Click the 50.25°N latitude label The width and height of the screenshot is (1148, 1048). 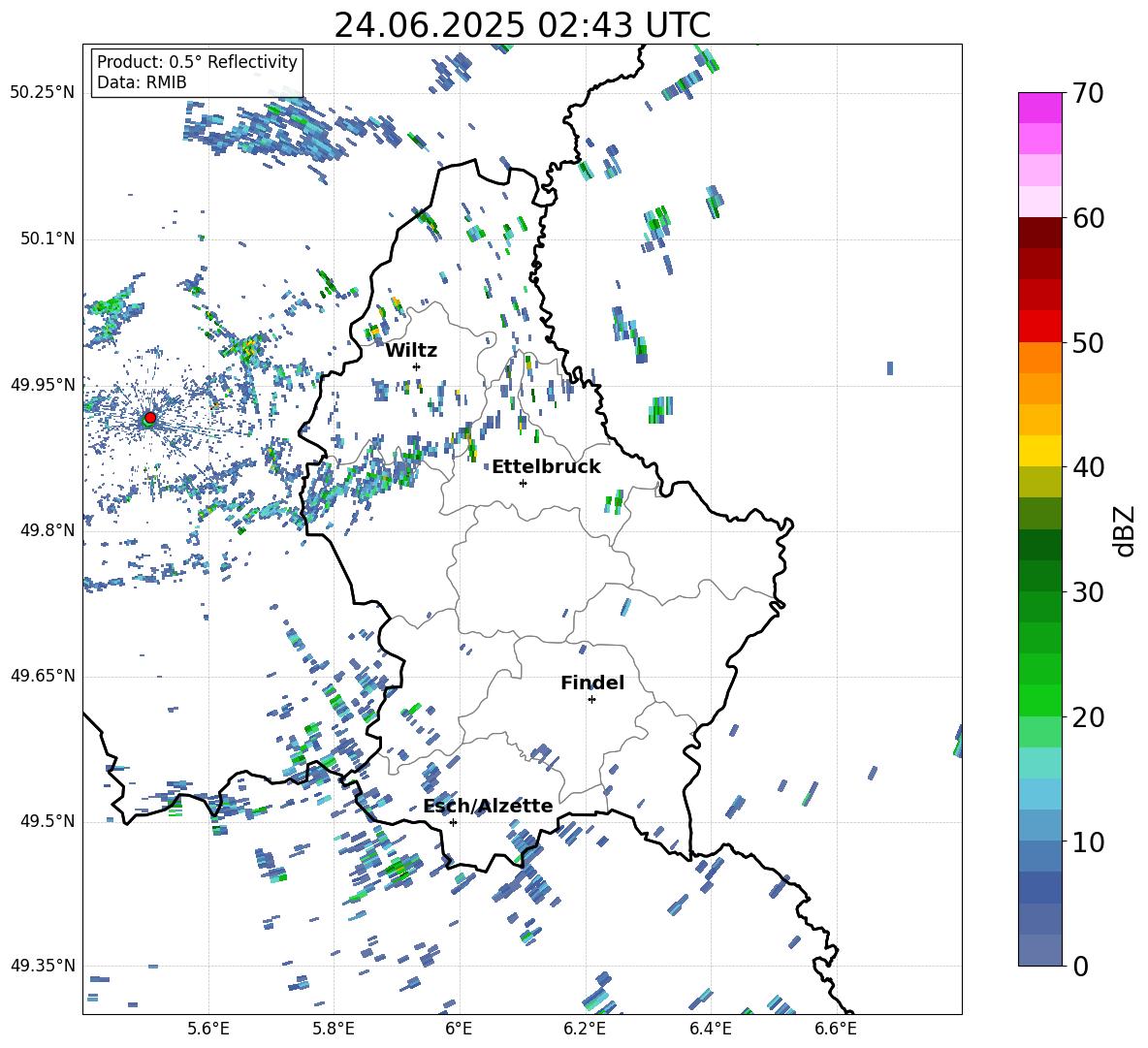[43, 92]
